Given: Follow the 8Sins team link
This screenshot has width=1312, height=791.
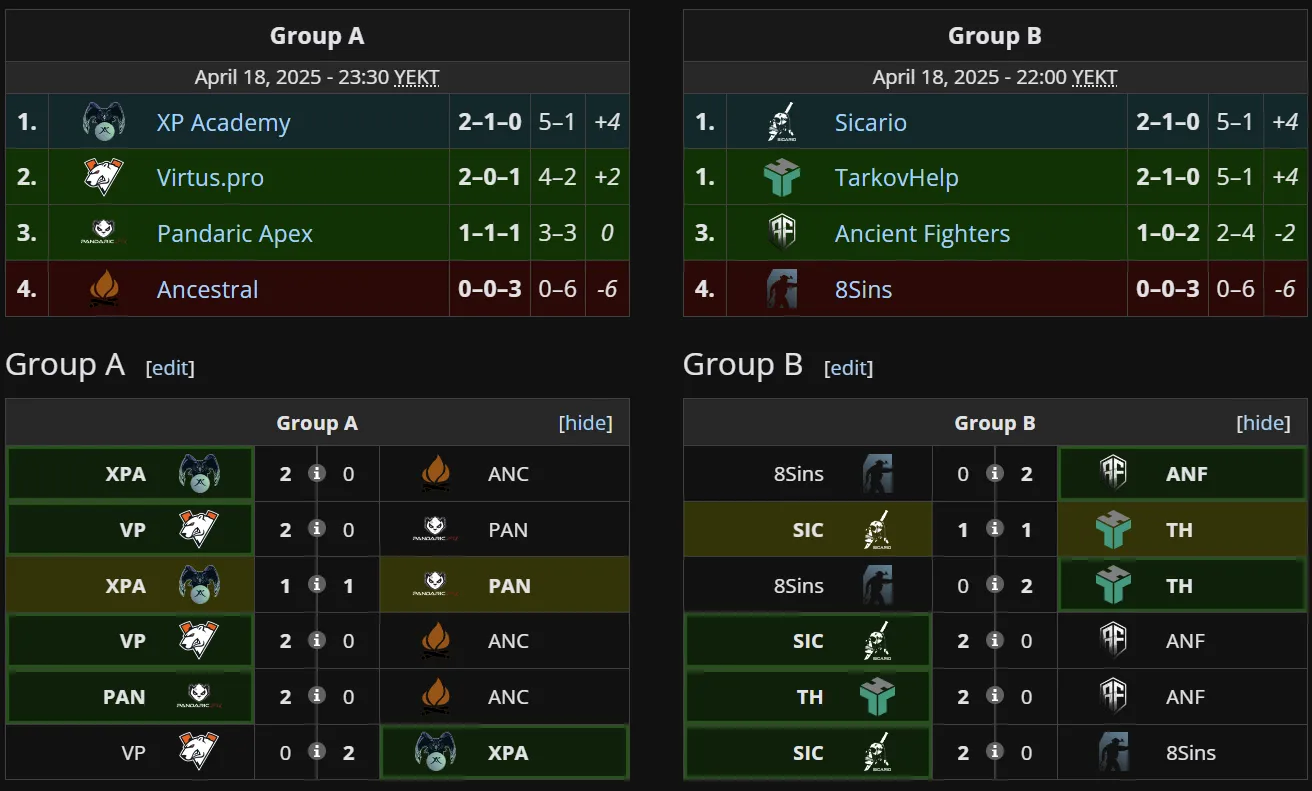Looking at the screenshot, I should coord(863,290).
